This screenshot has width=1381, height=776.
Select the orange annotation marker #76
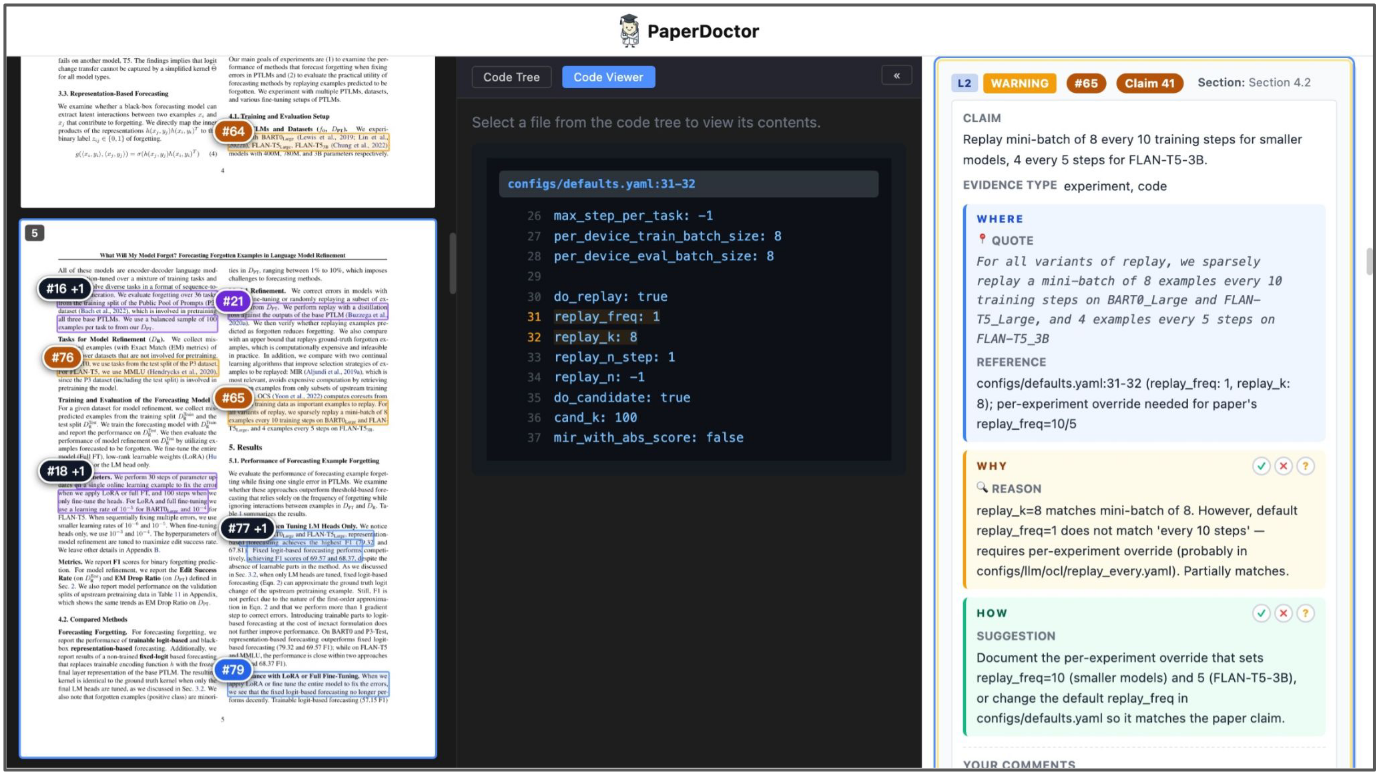point(61,358)
